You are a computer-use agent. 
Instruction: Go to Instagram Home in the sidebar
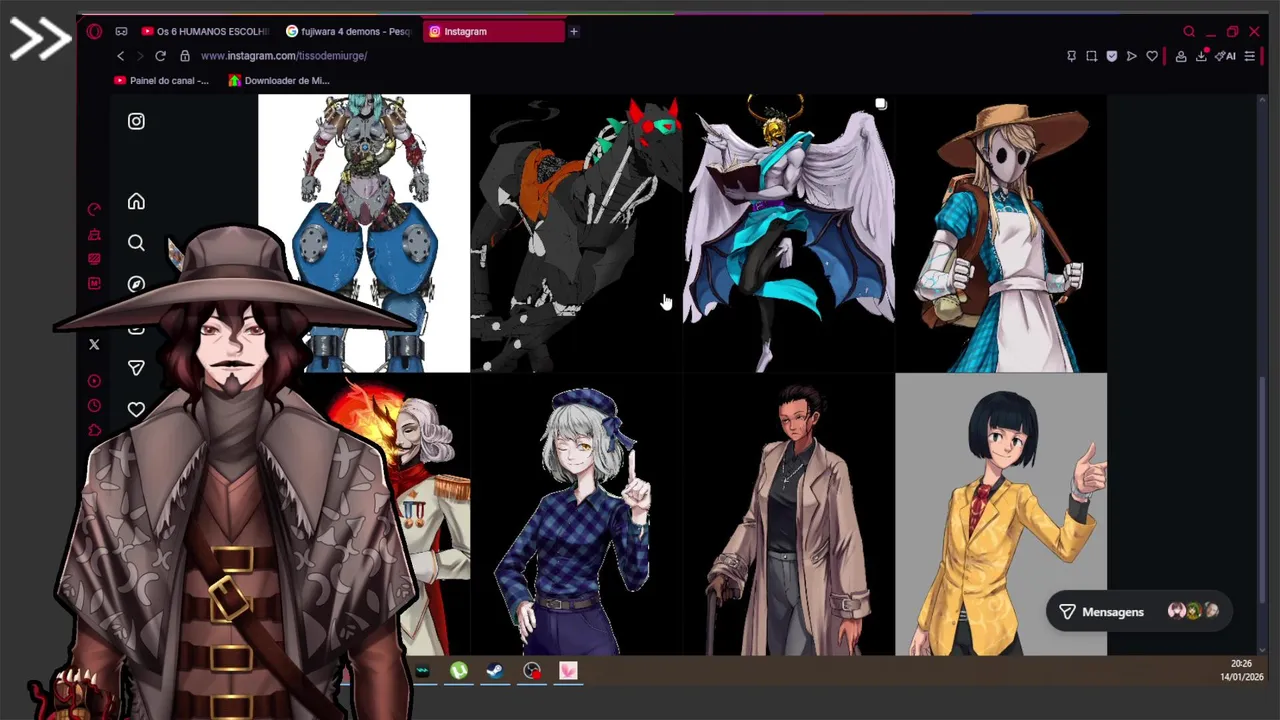[136, 202]
